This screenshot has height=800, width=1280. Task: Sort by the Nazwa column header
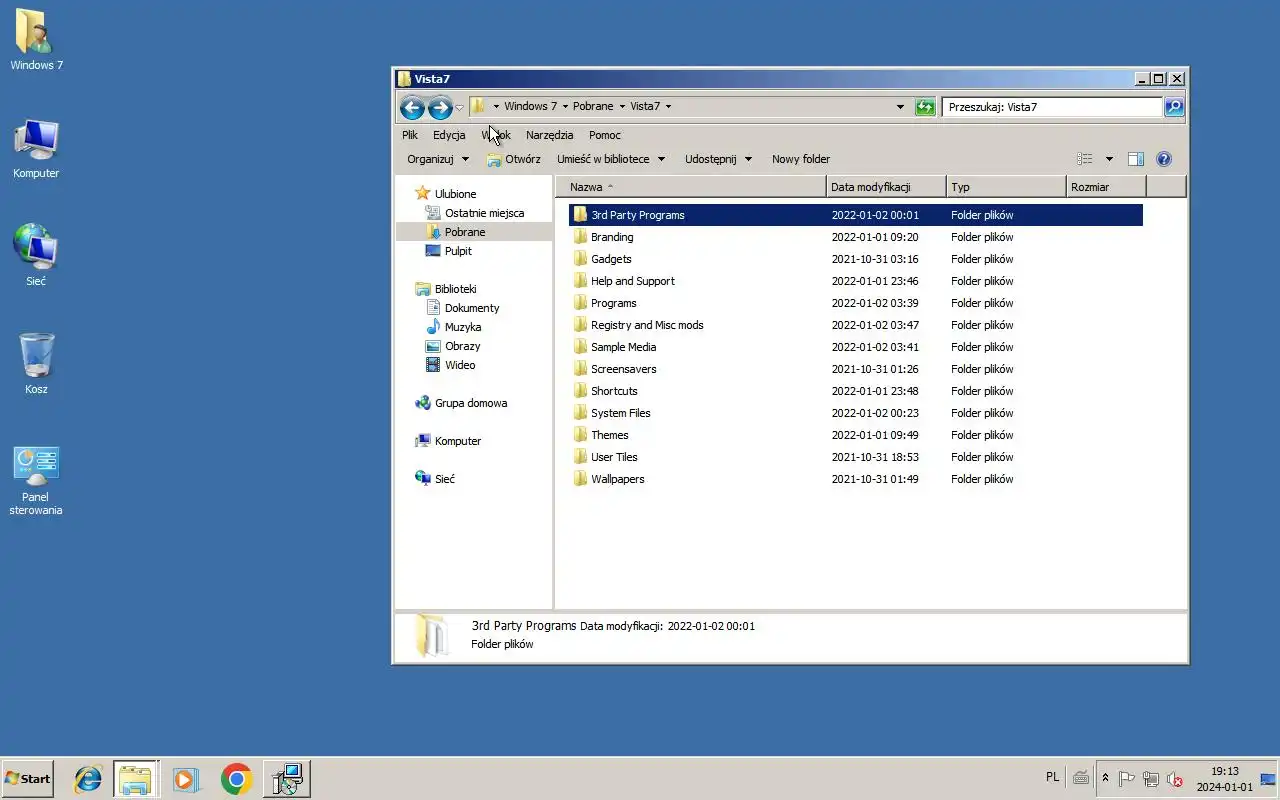[x=691, y=187]
